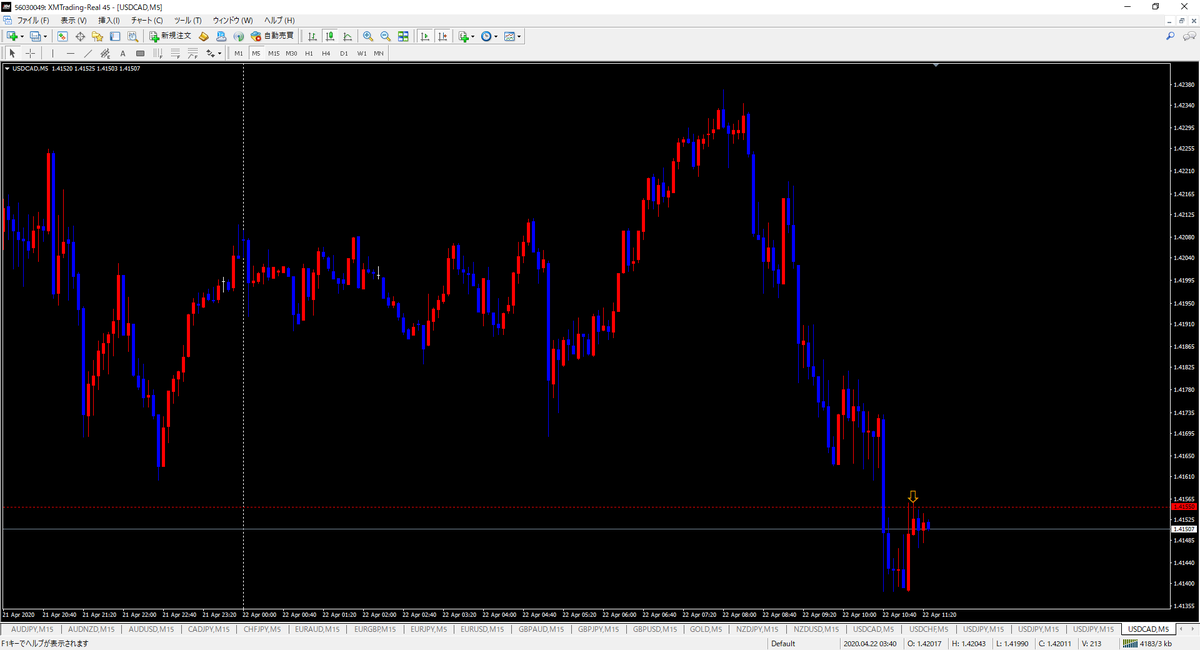Set timeframe to D1

344,53
